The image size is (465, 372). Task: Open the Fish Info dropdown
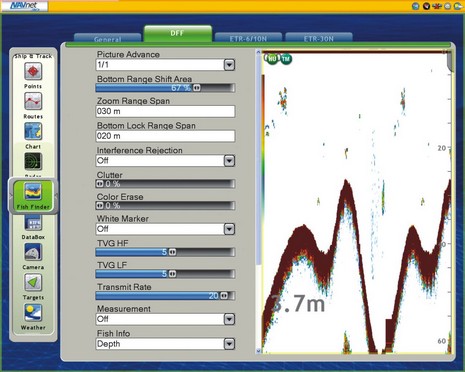[x=229, y=344]
